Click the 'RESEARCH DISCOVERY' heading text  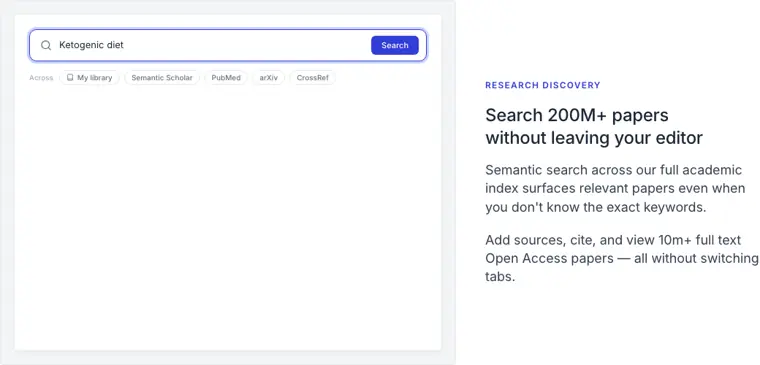pos(543,85)
